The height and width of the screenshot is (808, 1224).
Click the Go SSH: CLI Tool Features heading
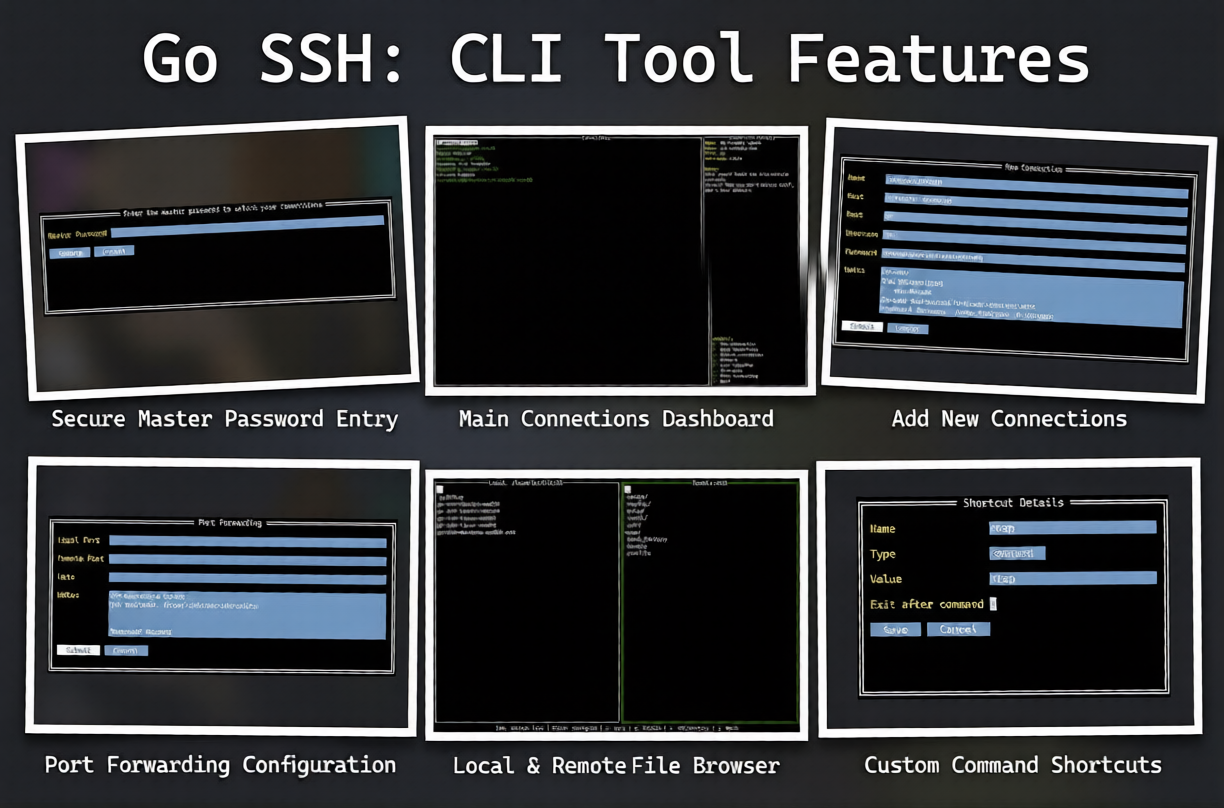coord(614,58)
